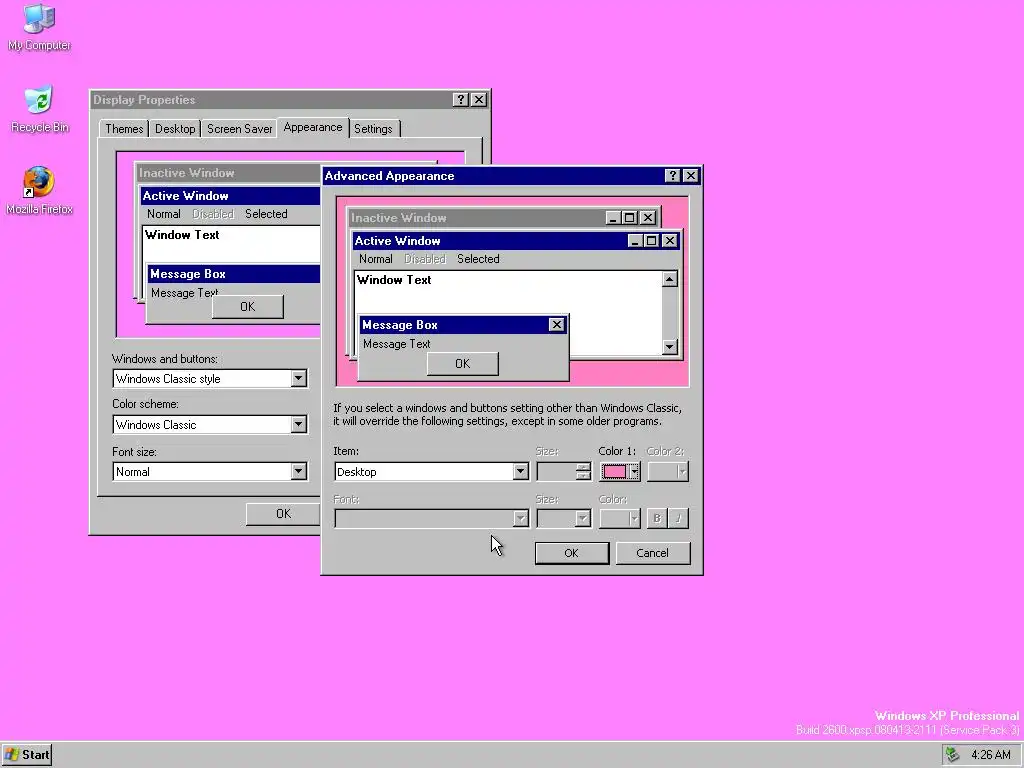
Task: Click Disabled menu item in Advanced preview
Action: pyautogui.click(x=424, y=259)
